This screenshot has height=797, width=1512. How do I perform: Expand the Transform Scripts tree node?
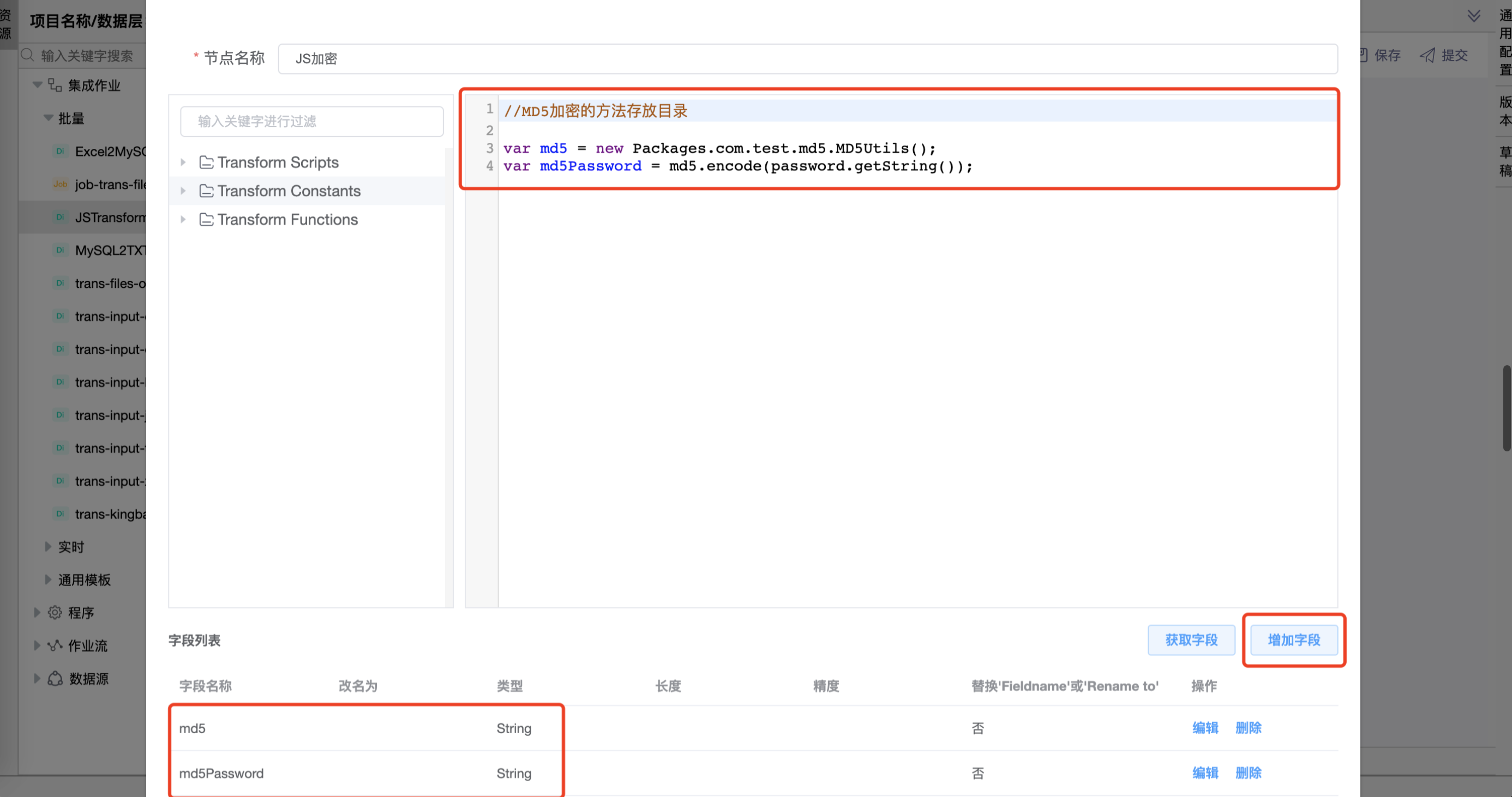click(183, 162)
